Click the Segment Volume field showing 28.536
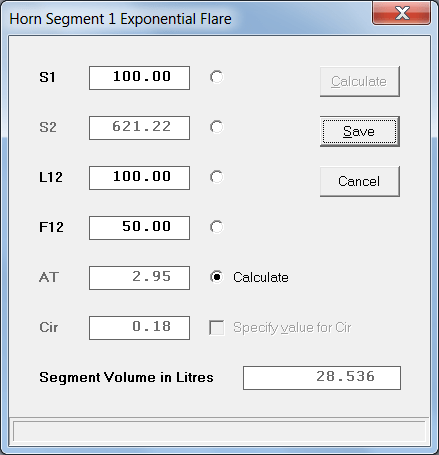Screen dimensions: 439x455 click(x=322, y=378)
